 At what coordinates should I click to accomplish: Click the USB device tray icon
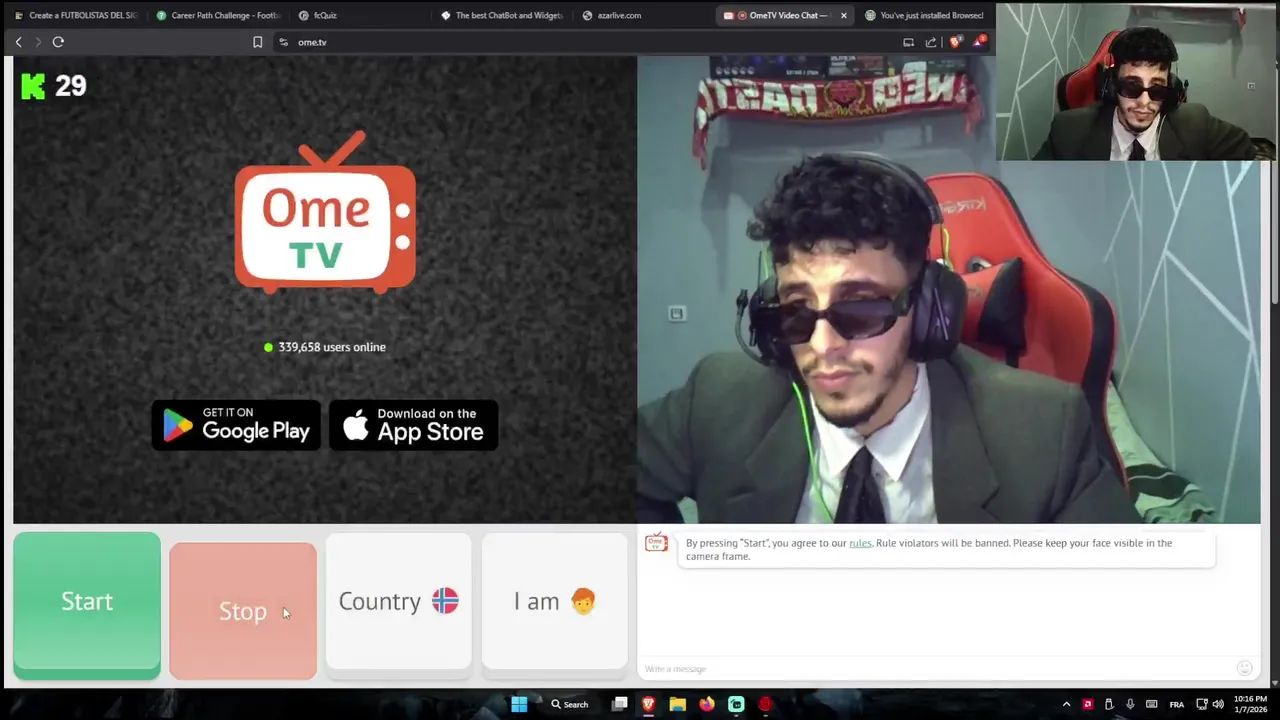[x=1109, y=704]
